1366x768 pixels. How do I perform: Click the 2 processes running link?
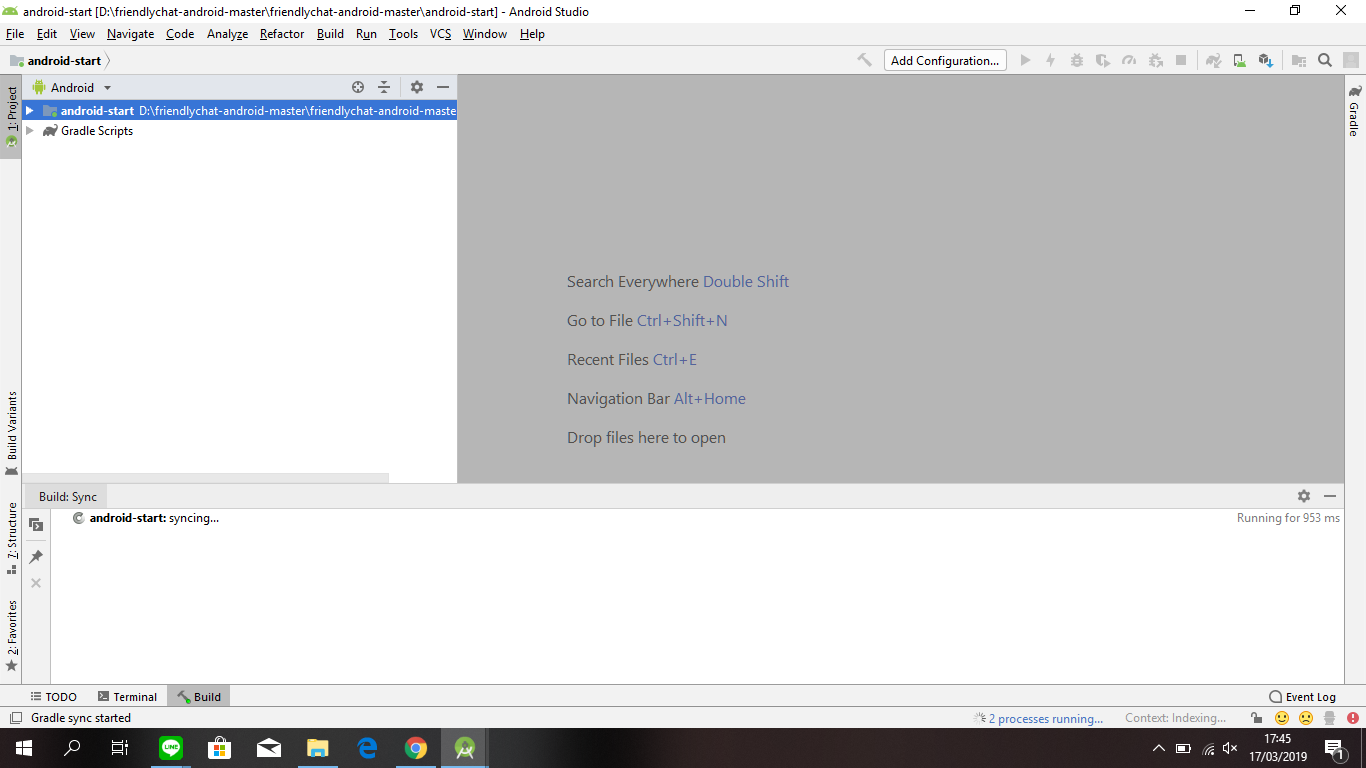click(x=1045, y=718)
